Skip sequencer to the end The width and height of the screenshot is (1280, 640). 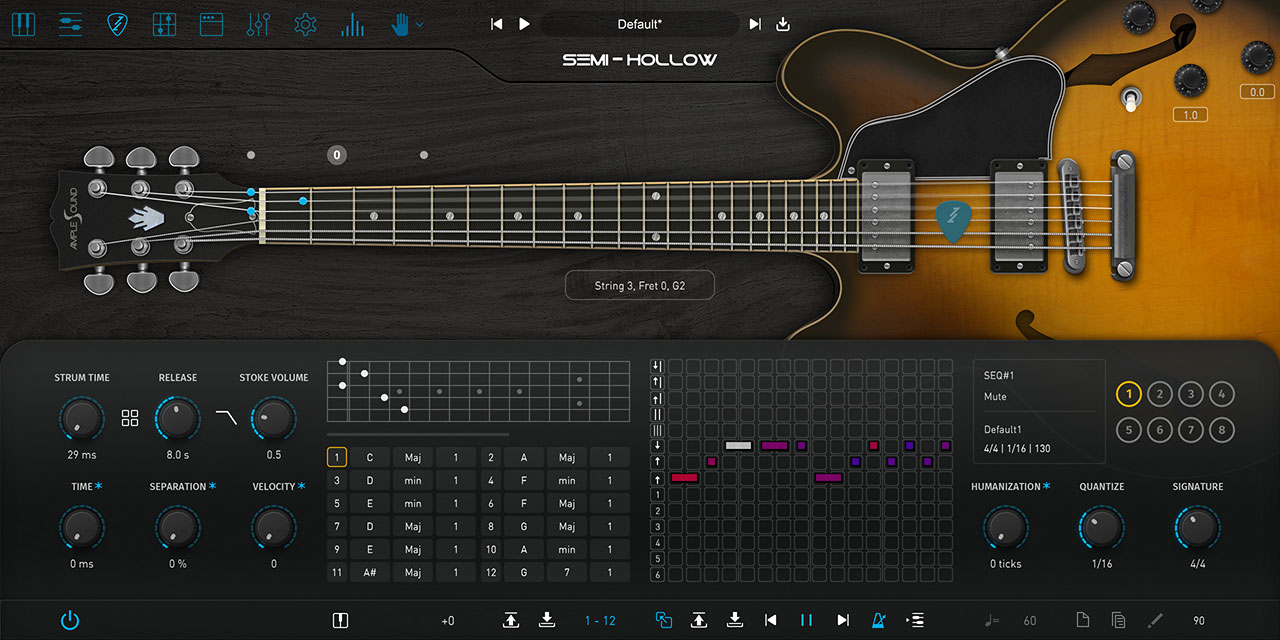click(x=843, y=621)
